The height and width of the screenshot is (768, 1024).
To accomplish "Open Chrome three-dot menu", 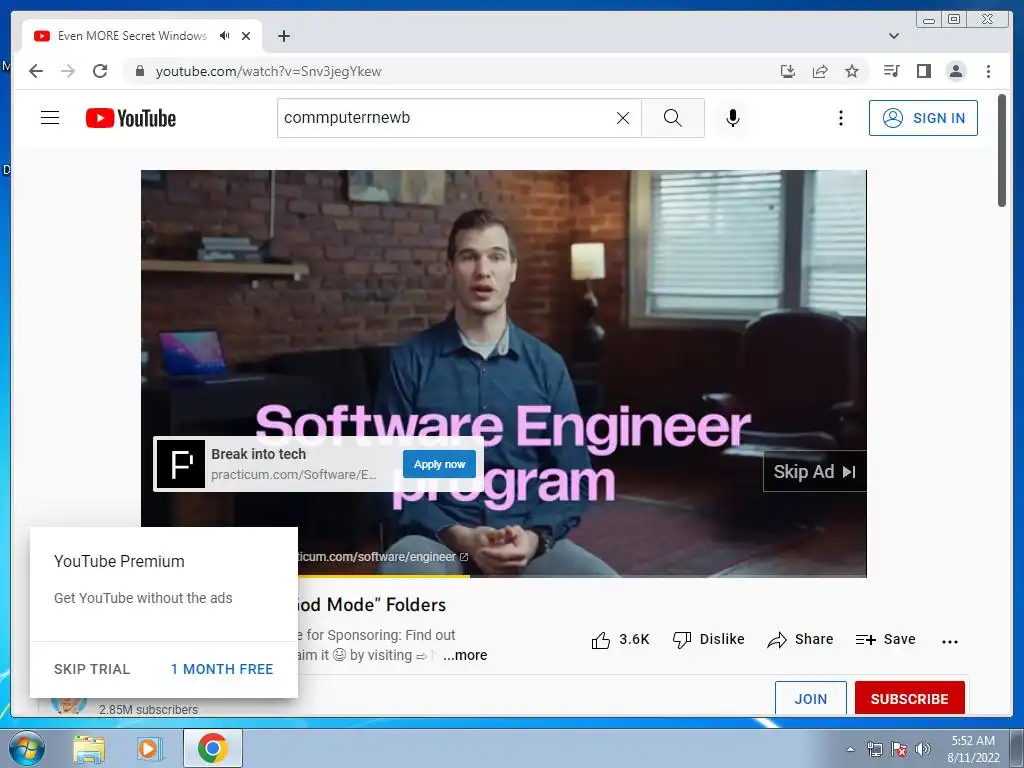I will (x=988, y=71).
